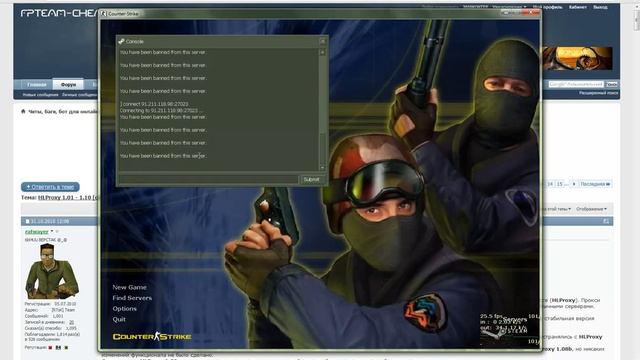The image size is (640, 360).
Task: Select New Game in the Counter-Strike menu
Action: pyautogui.click(x=129, y=287)
